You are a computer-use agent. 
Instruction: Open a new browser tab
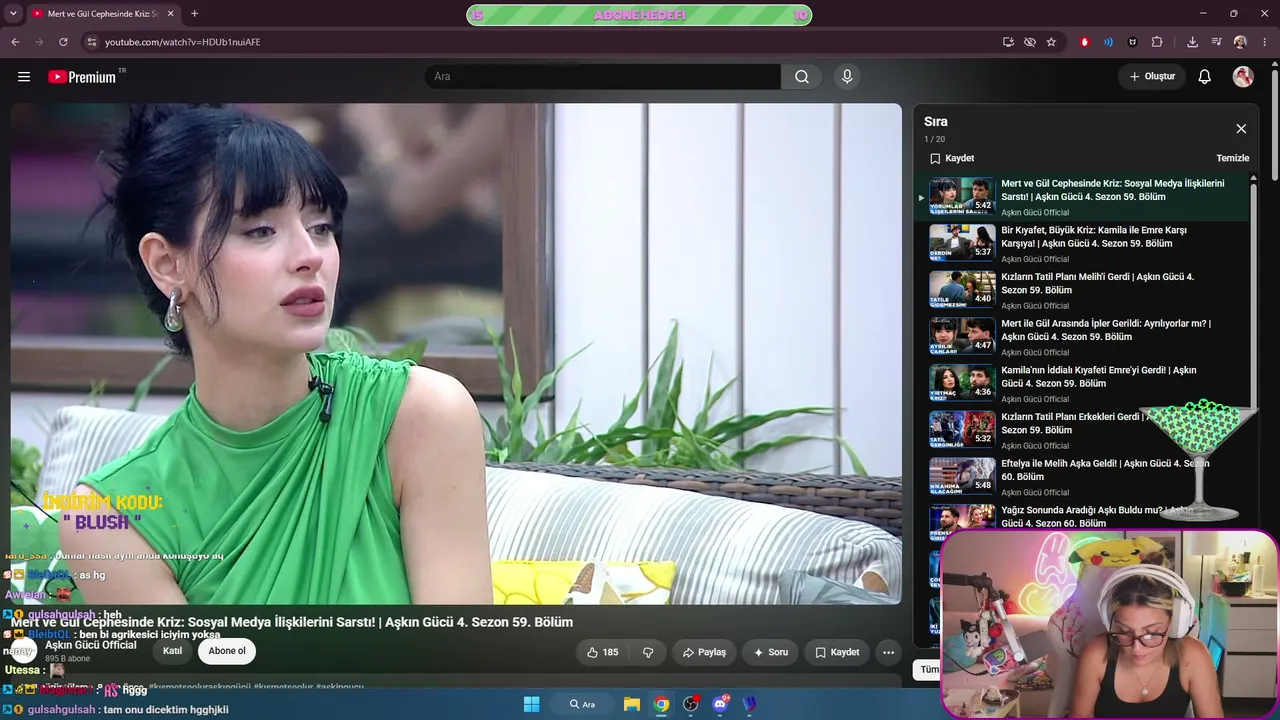[x=194, y=14]
